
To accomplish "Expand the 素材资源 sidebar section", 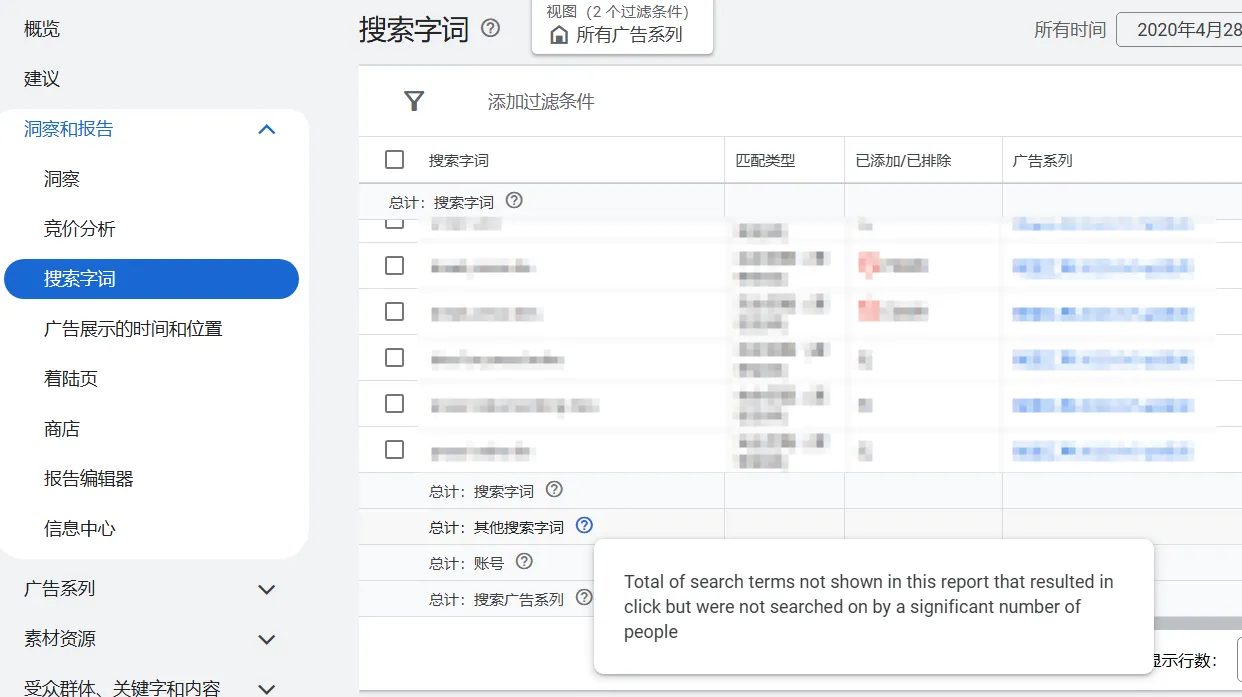I will (x=267, y=639).
